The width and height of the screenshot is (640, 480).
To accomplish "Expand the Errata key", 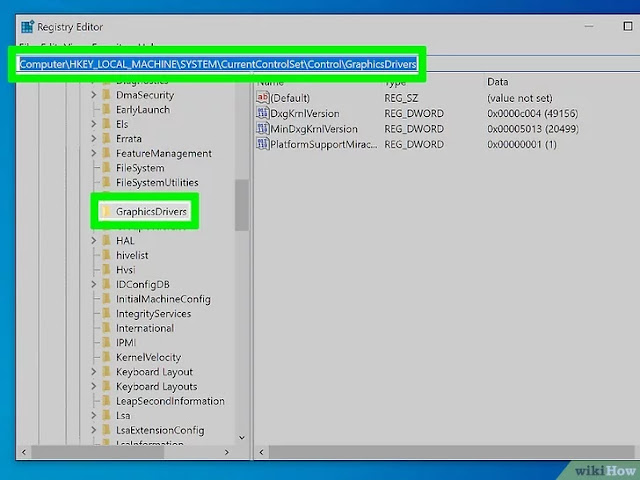I will tap(93, 139).
